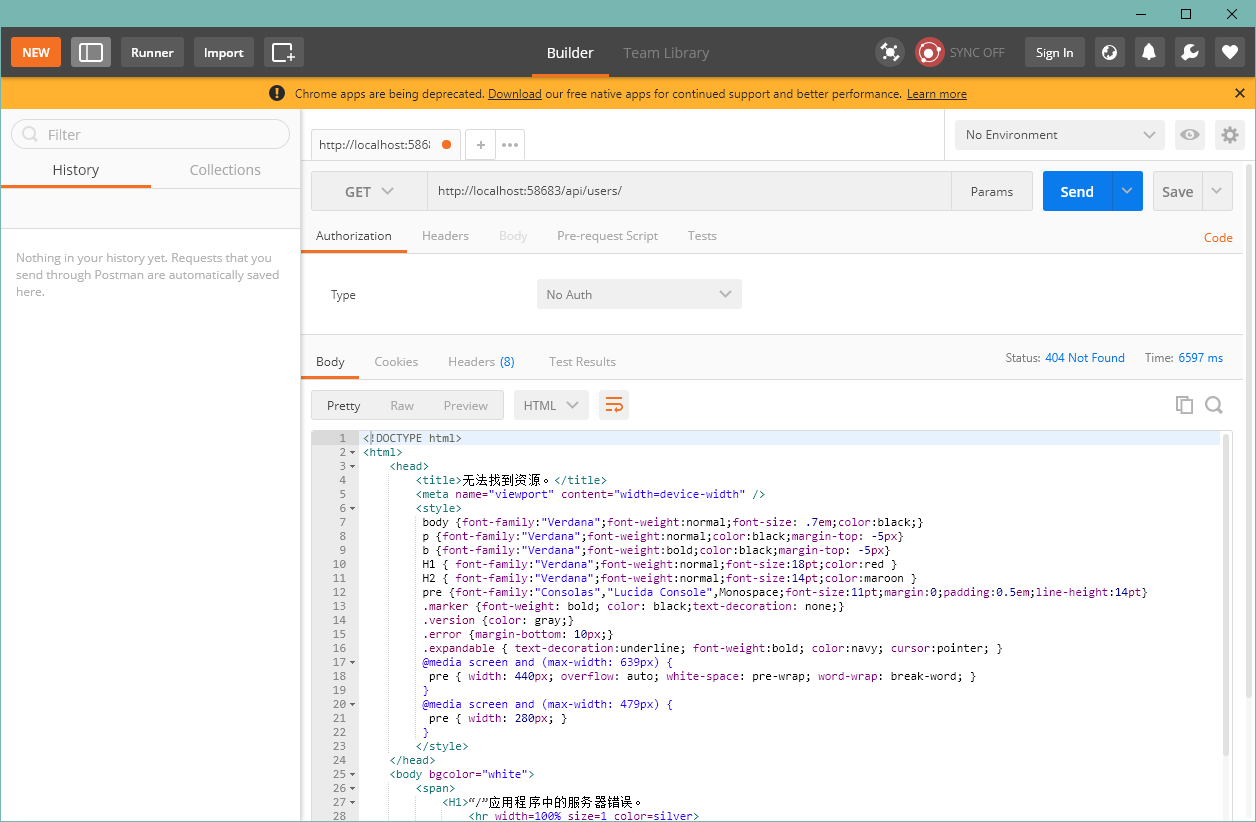Select the request Headers tab
Viewport: 1256px width, 822px height.
(x=445, y=236)
